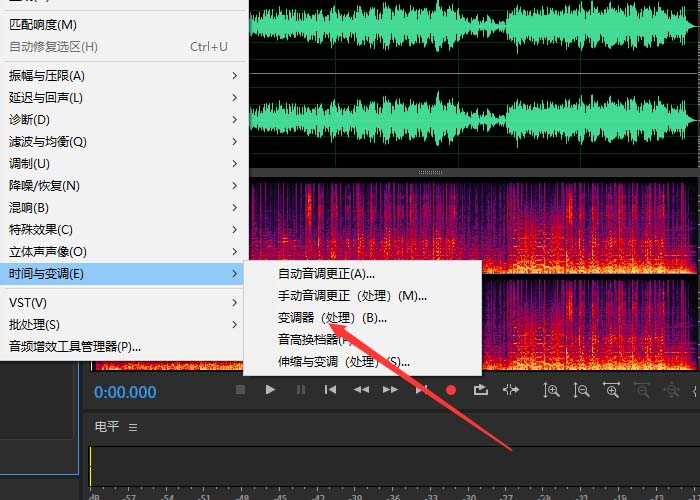Click the 0:00.000 timecode display
700x500 pixels.
[x=126, y=392]
